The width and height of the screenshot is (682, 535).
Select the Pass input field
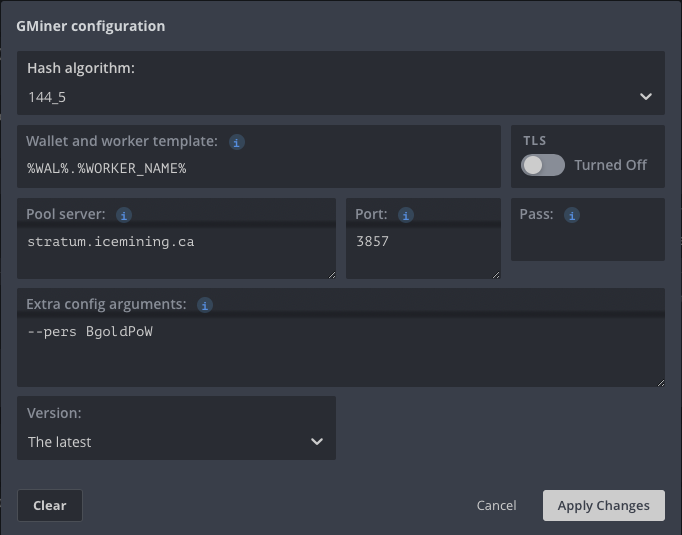click(x=587, y=242)
